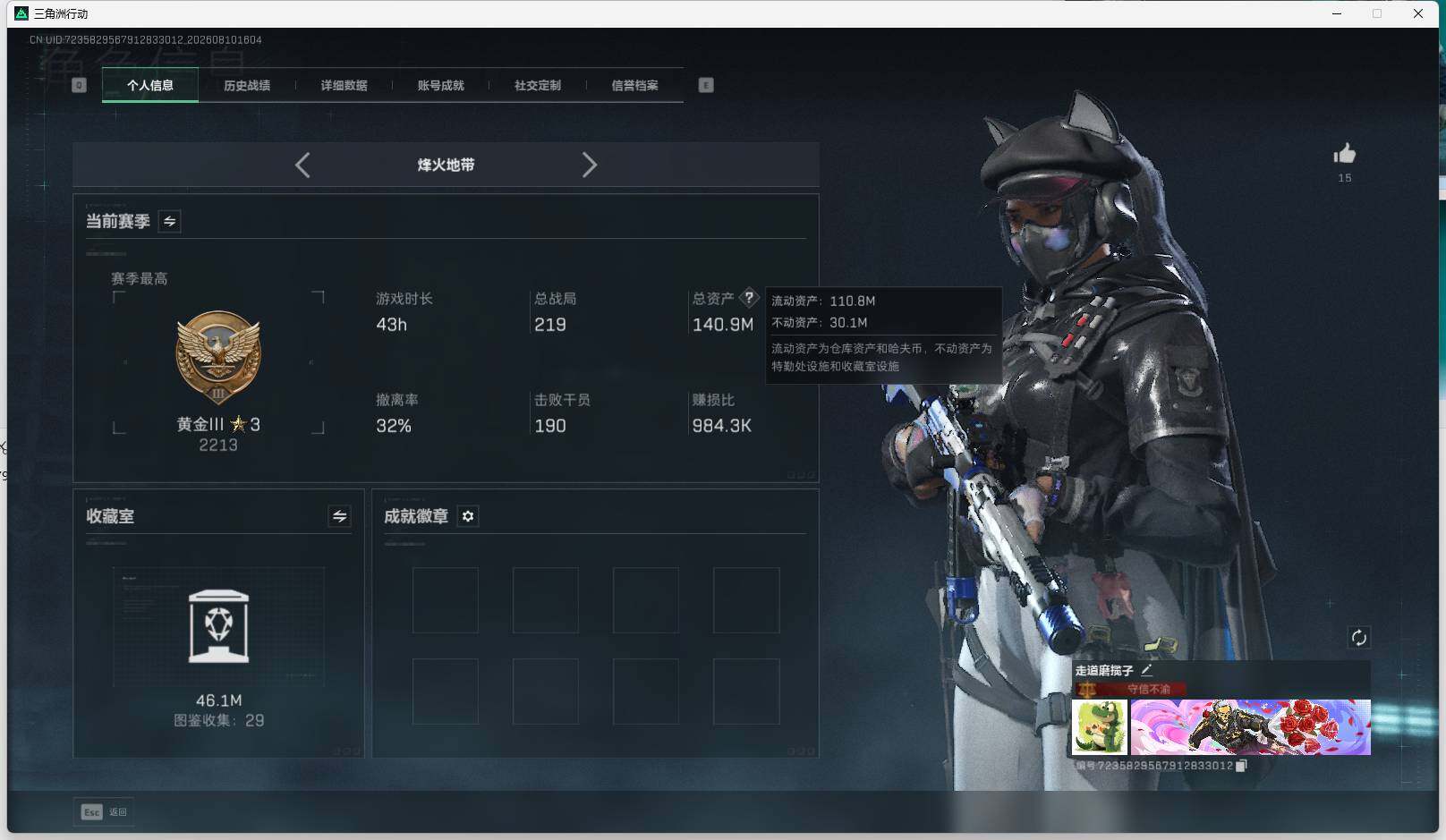This screenshot has height=840, width=1446.
Task: Select the 社交定制 tab
Action: (x=538, y=85)
